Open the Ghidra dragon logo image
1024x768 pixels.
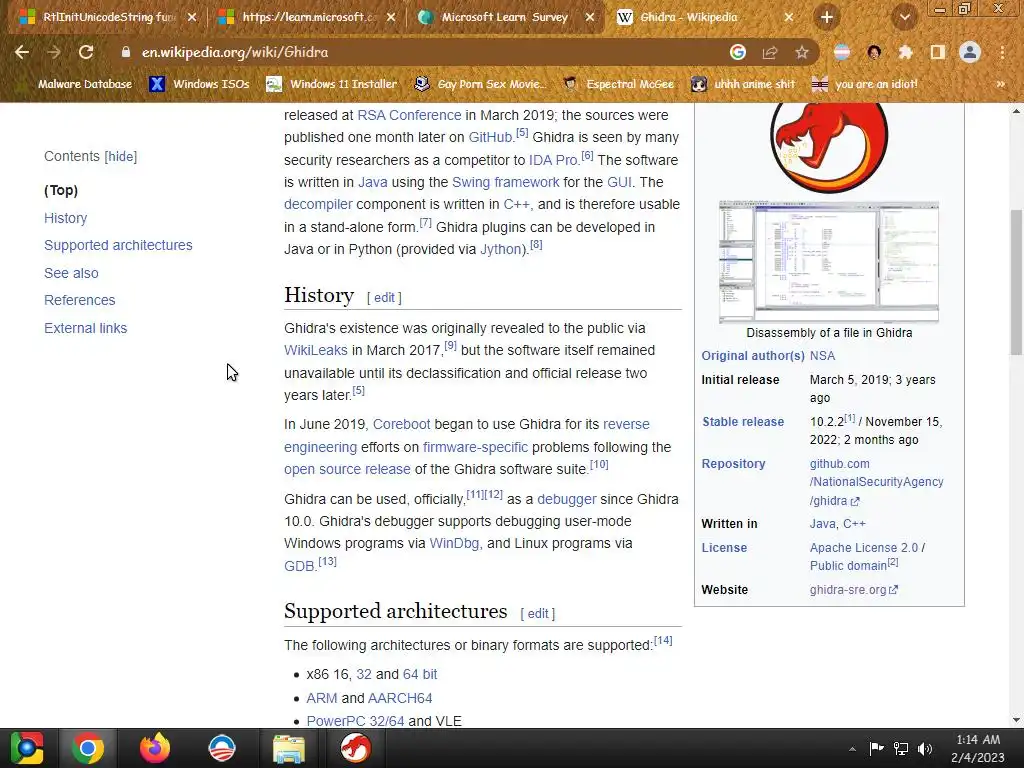point(829,148)
